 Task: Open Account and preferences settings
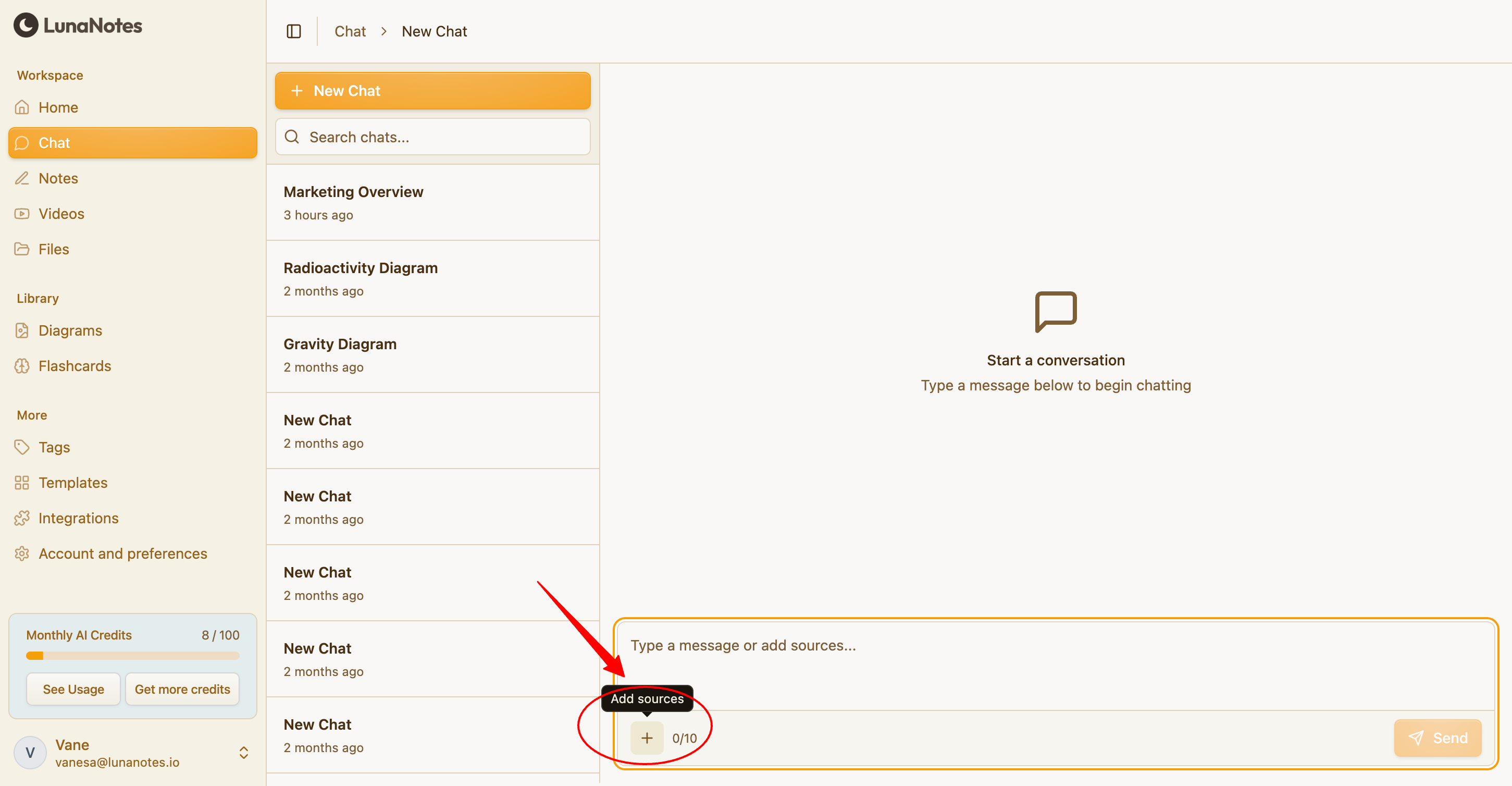pyautogui.click(x=122, y=554)
